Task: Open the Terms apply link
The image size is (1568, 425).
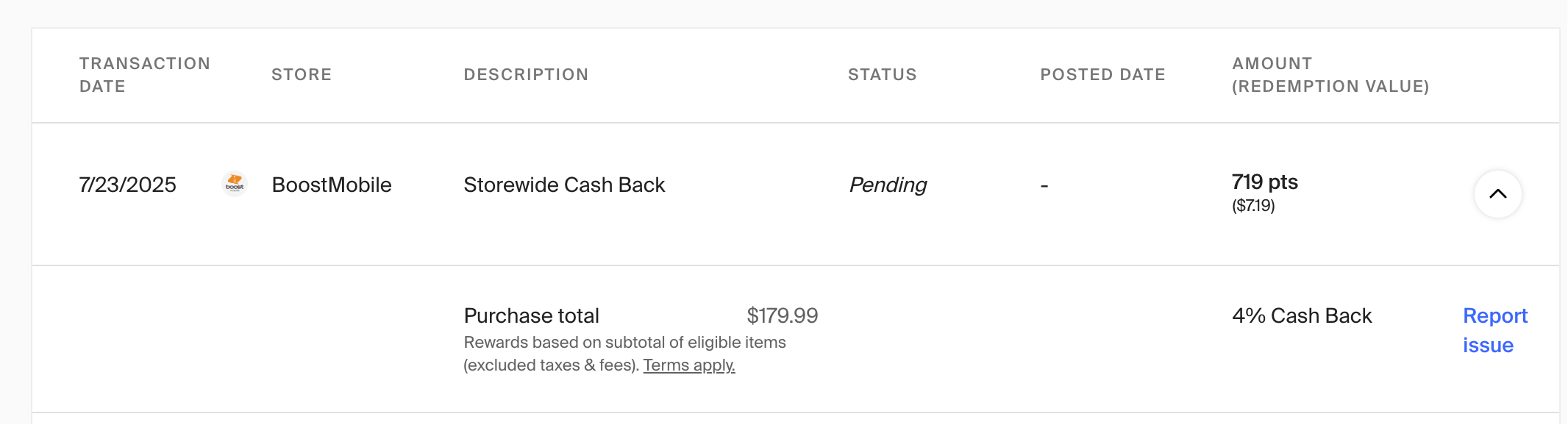Action: (689, 365)
